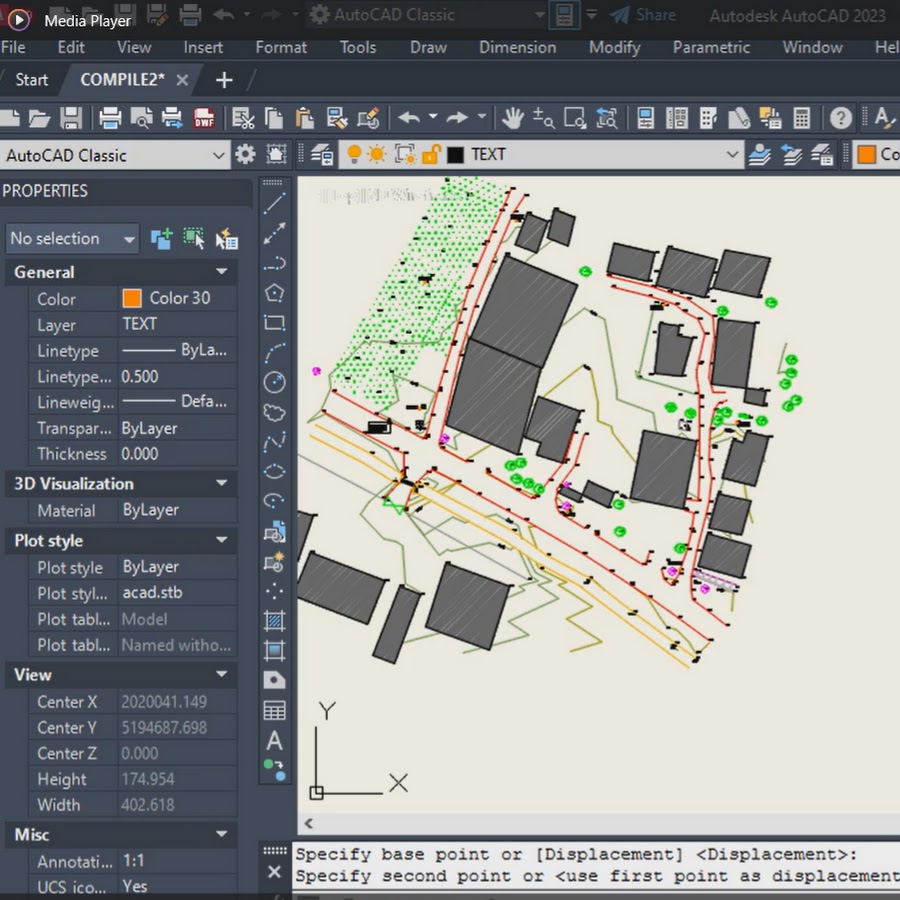Switch to the Start tab
The image size is (900, 900).
(32, 80)
